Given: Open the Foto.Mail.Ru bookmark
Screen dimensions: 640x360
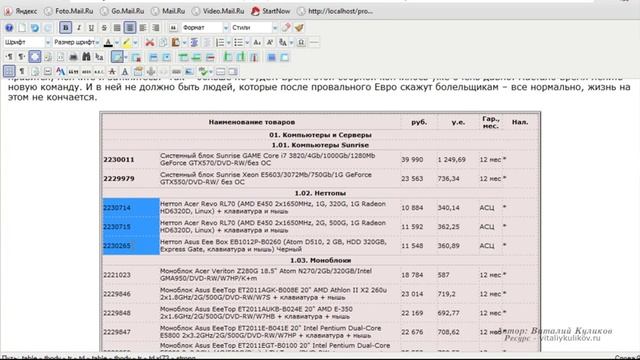Looking at the screenshot, I should [69, 11].
